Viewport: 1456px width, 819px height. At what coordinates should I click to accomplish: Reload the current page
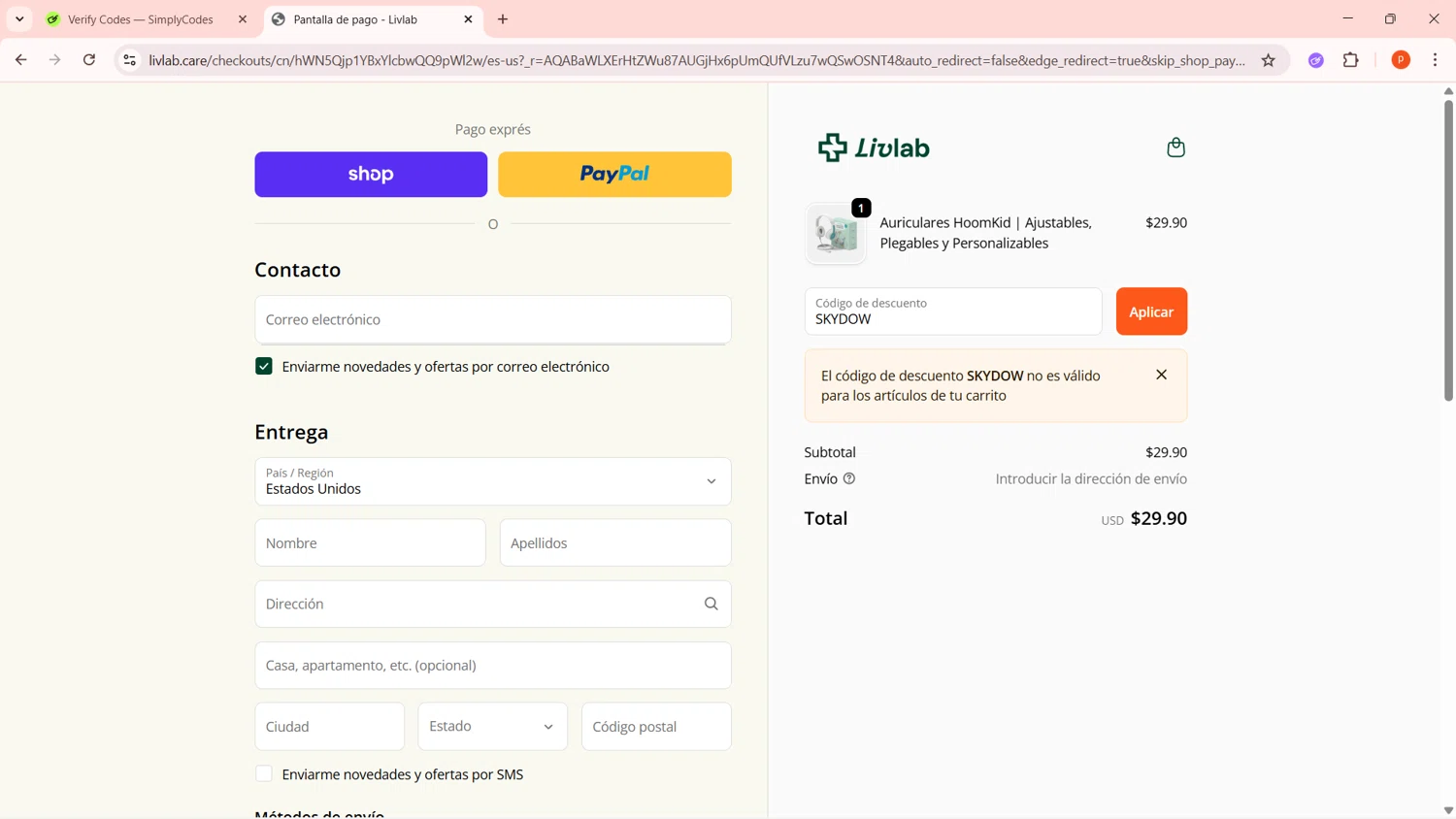pyautogui.click(x=89, y=60)
